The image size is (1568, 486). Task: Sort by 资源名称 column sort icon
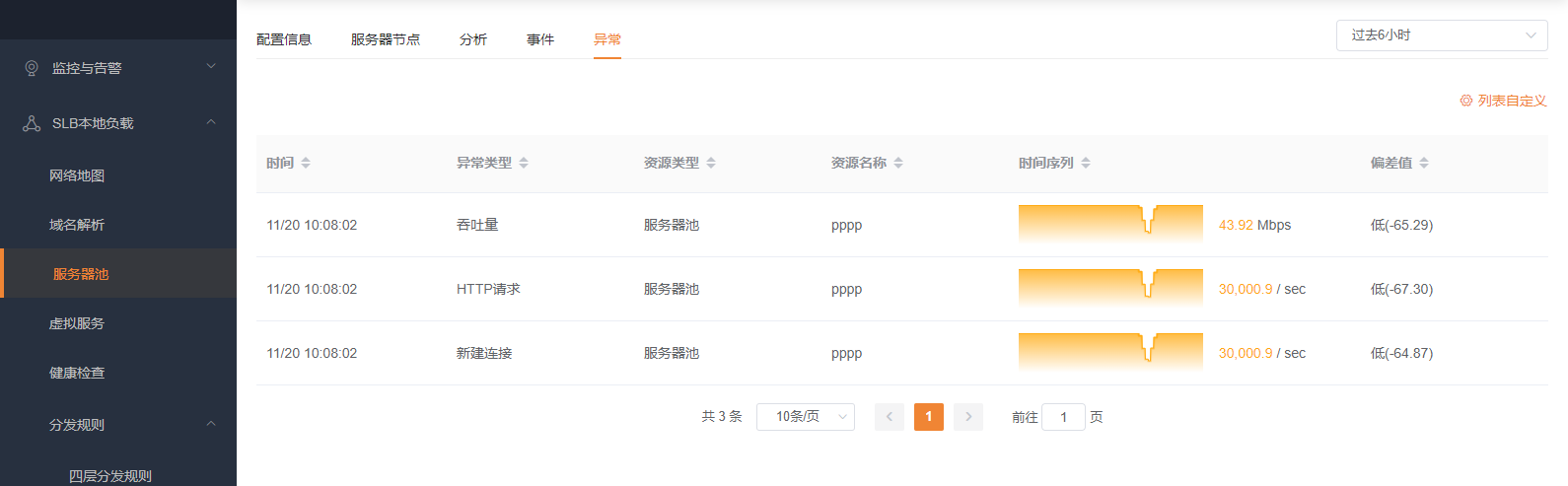(x=898, y=163)
